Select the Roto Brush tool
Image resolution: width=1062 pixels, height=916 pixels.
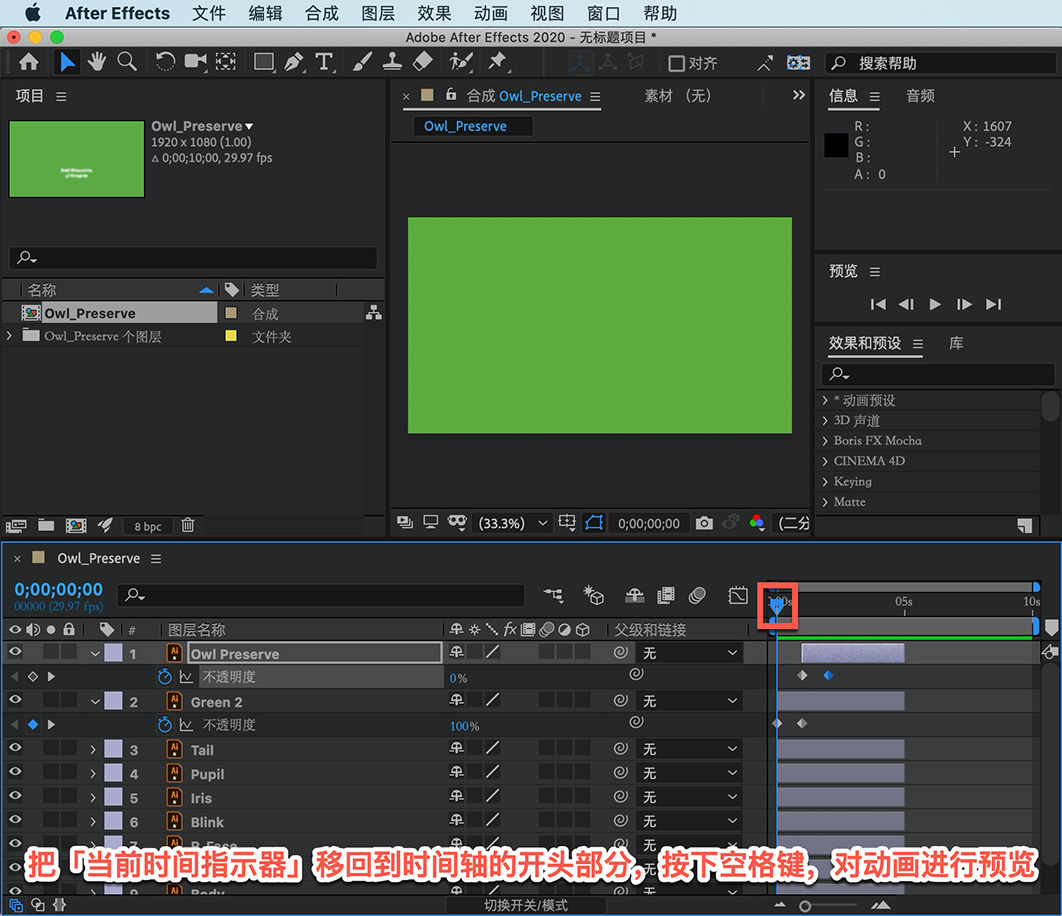(461, 62)
